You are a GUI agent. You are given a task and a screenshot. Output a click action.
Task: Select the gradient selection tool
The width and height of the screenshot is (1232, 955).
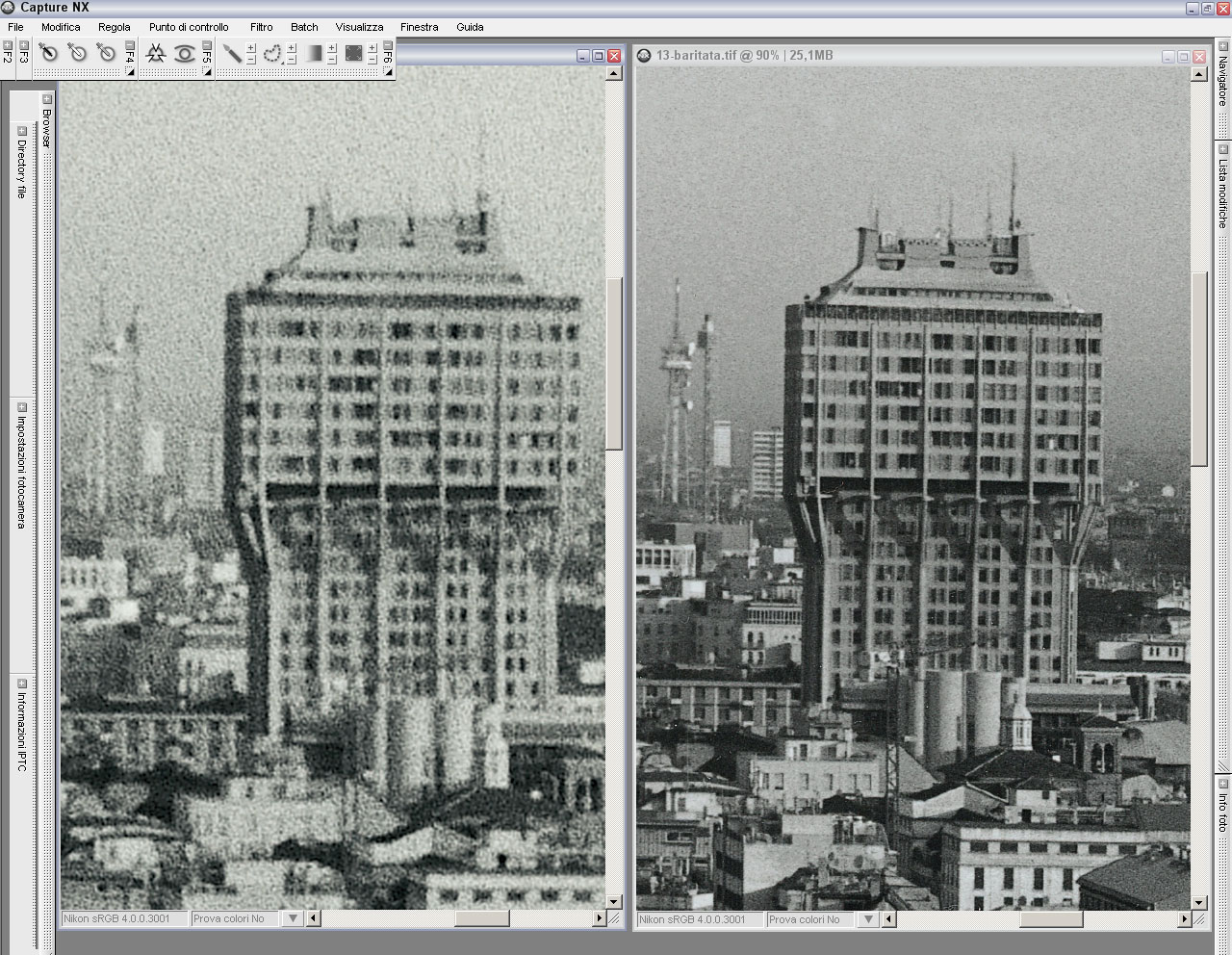314,54
